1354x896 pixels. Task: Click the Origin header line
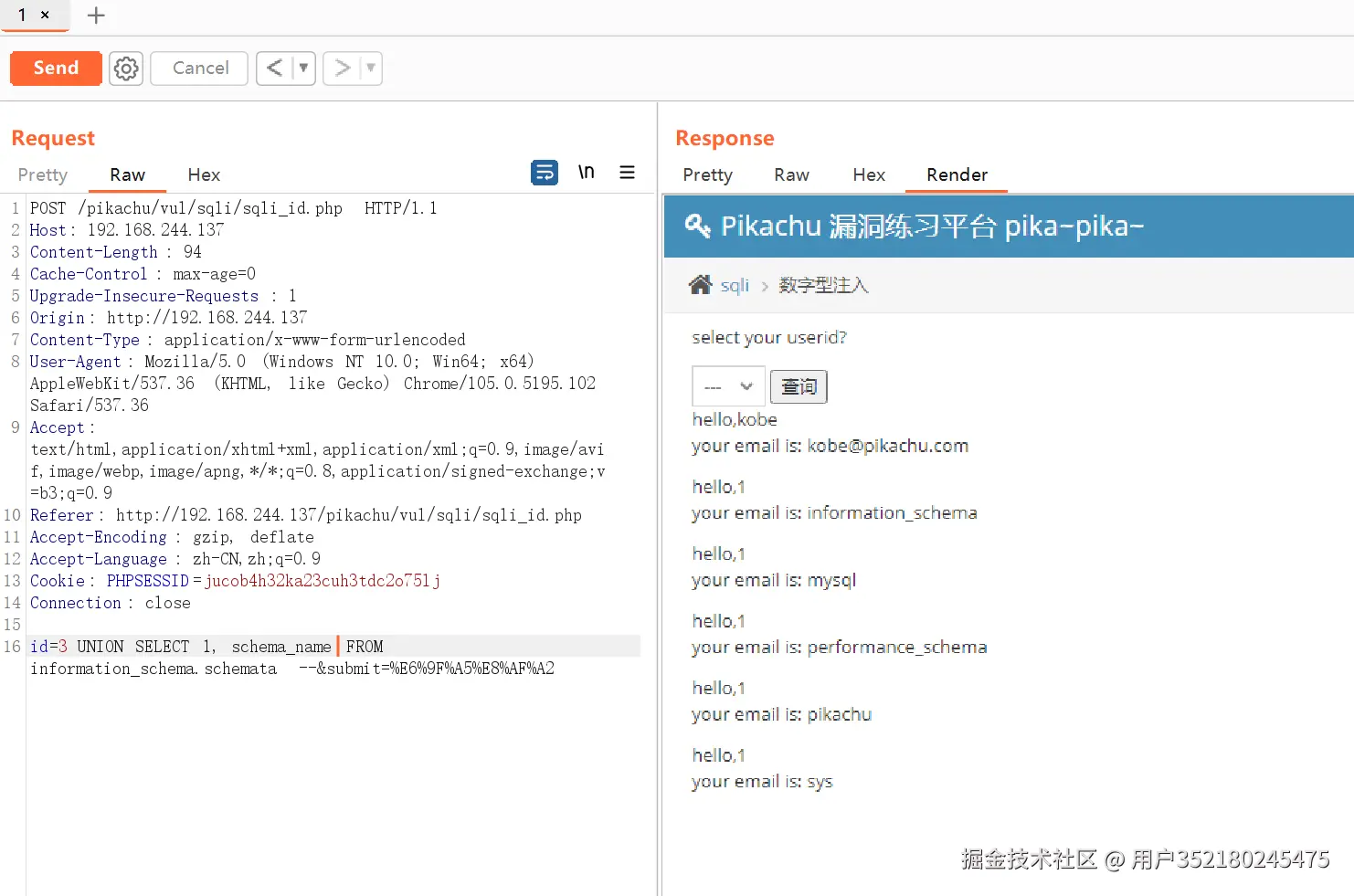tap(169, 318)
